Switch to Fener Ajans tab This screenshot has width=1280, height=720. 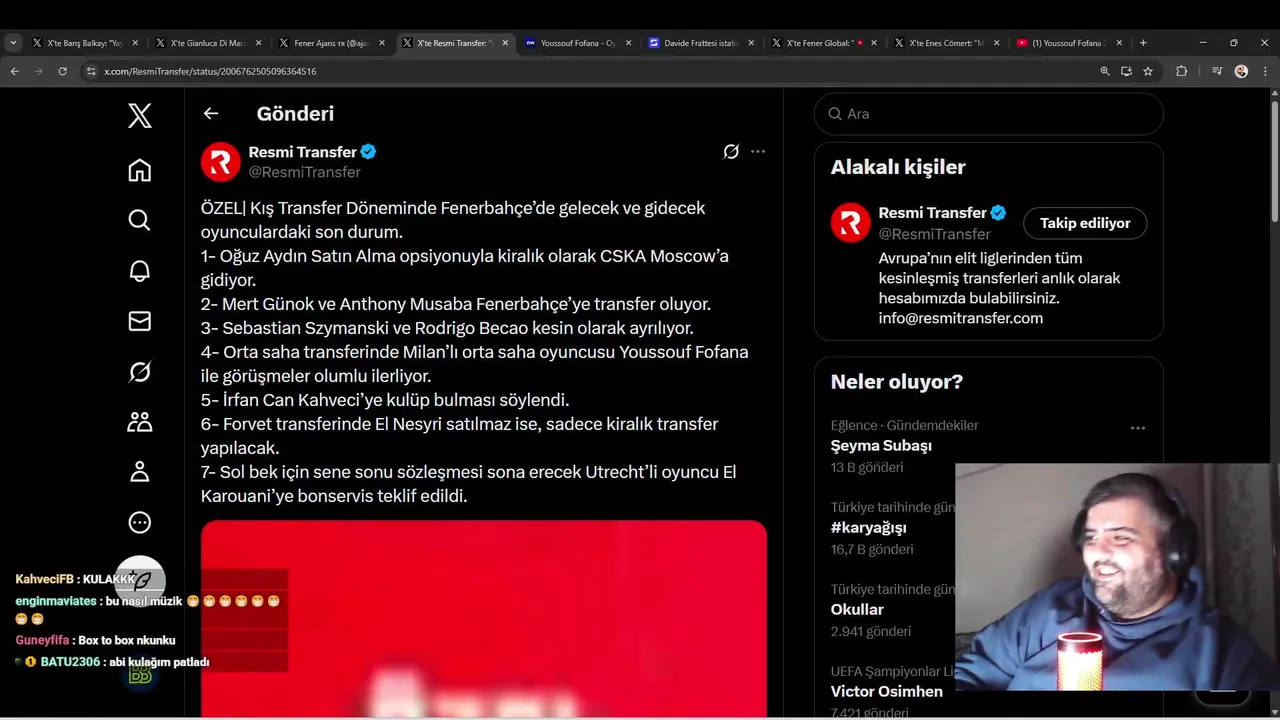click(331, 43)
